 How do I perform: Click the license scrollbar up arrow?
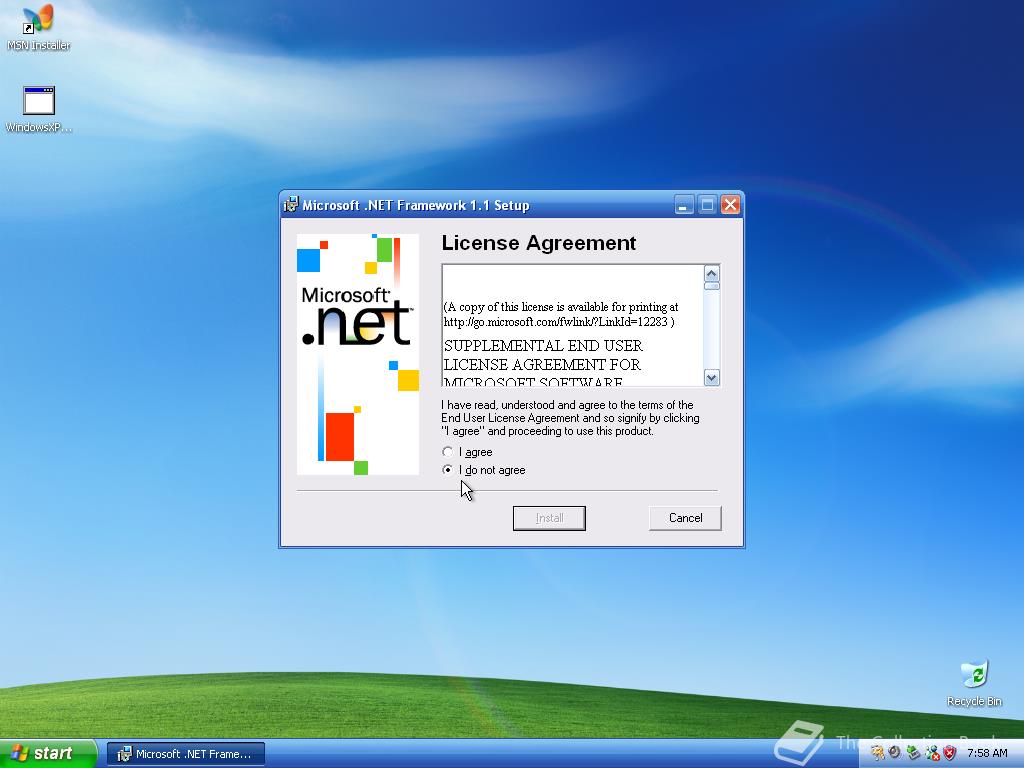(x=711, y=272)
